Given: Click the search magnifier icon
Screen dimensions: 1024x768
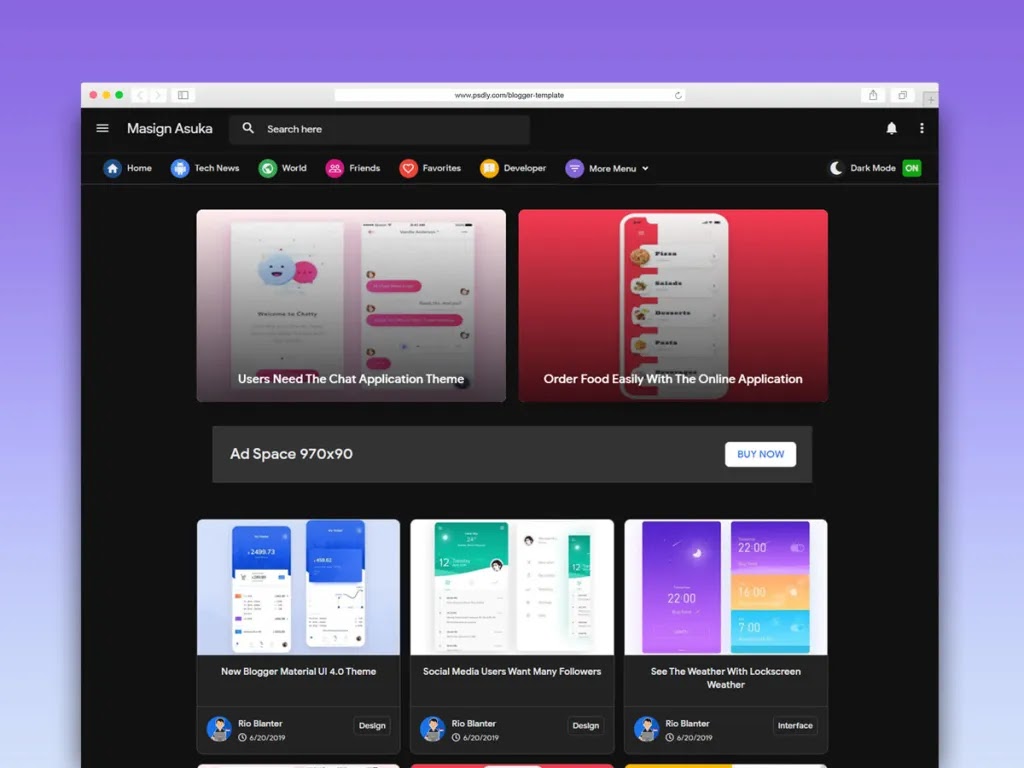Looking at the screenshot, I should tap(248, 128).
